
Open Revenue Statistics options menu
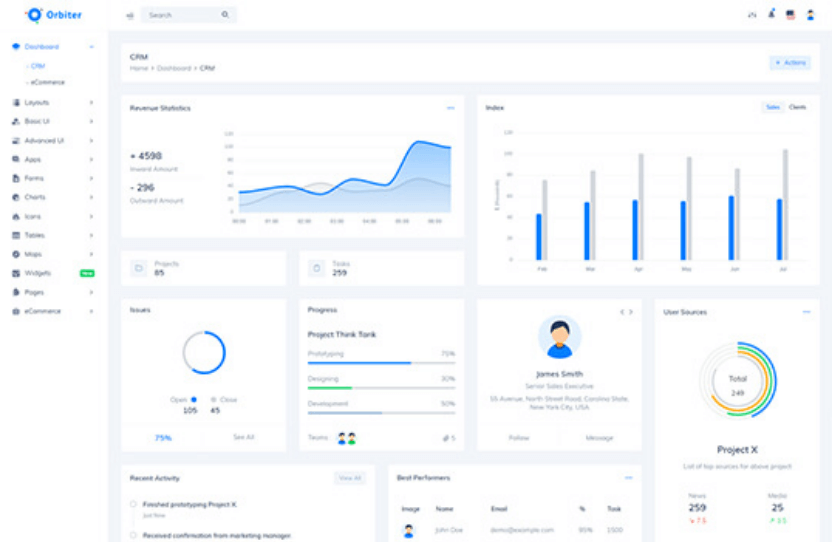click(450, 108)
